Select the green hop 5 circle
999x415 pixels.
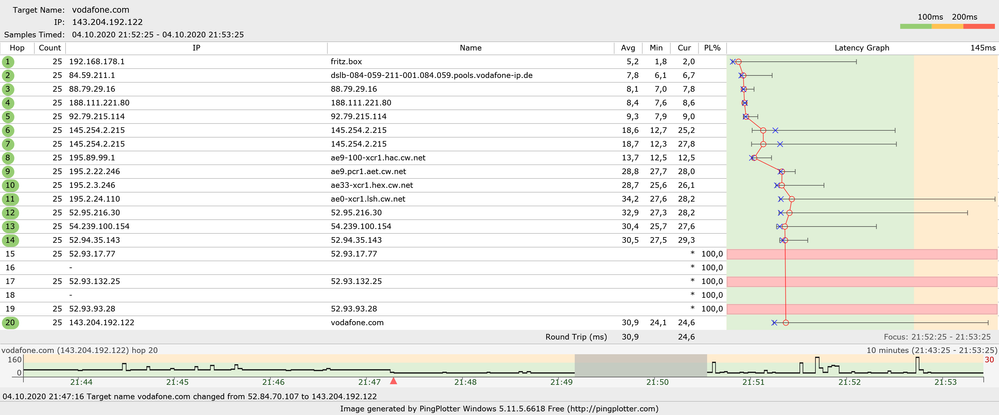(x=8, y=117)
